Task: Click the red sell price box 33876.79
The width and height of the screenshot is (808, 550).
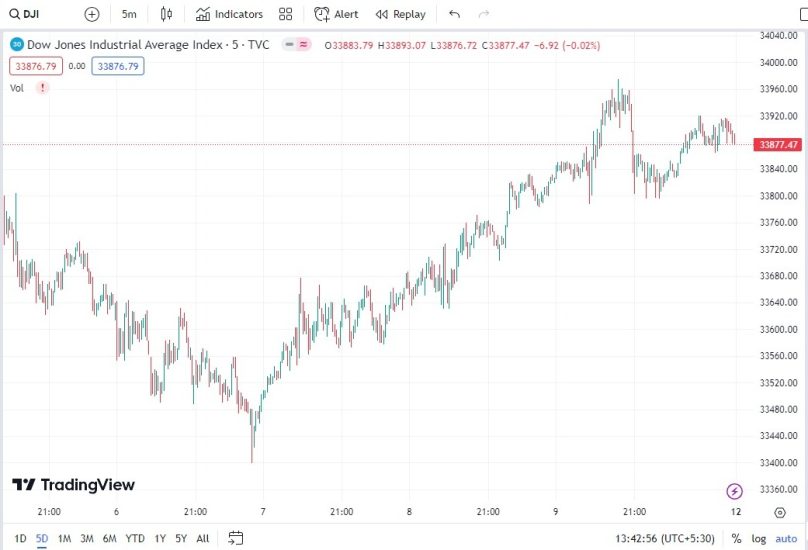Action: click(x=35, y=66)
